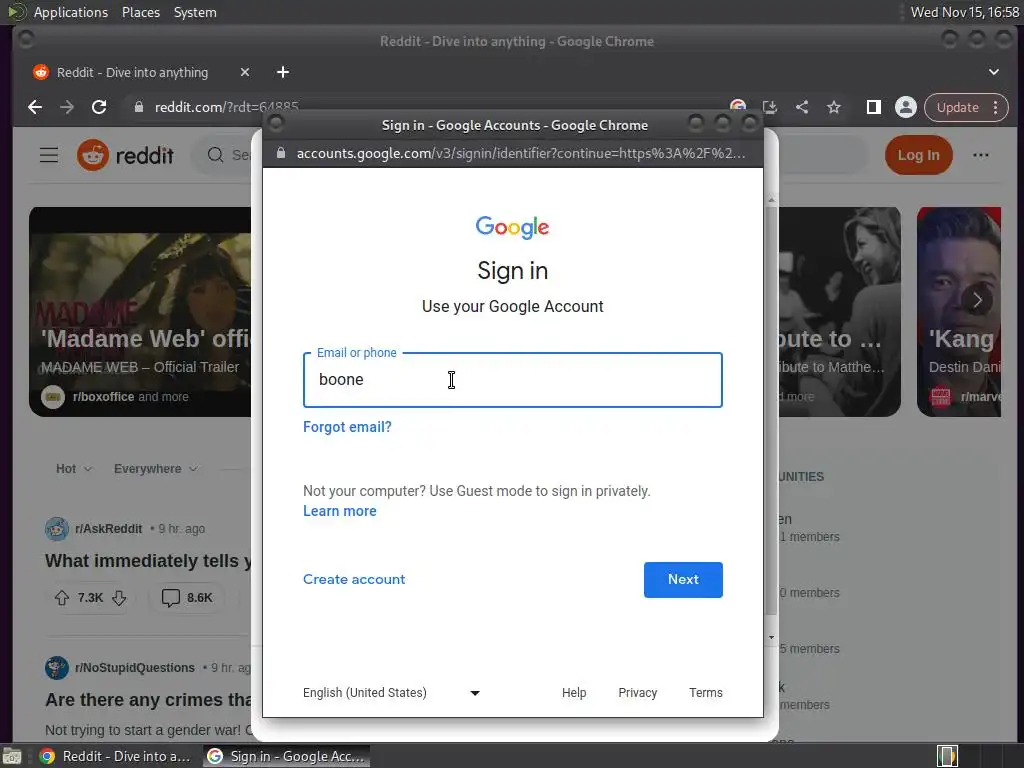Click lock icon in Google sign-in popup
This screenshot has height=768, width=1024.
pyautogui.click(x=281, y=153)
